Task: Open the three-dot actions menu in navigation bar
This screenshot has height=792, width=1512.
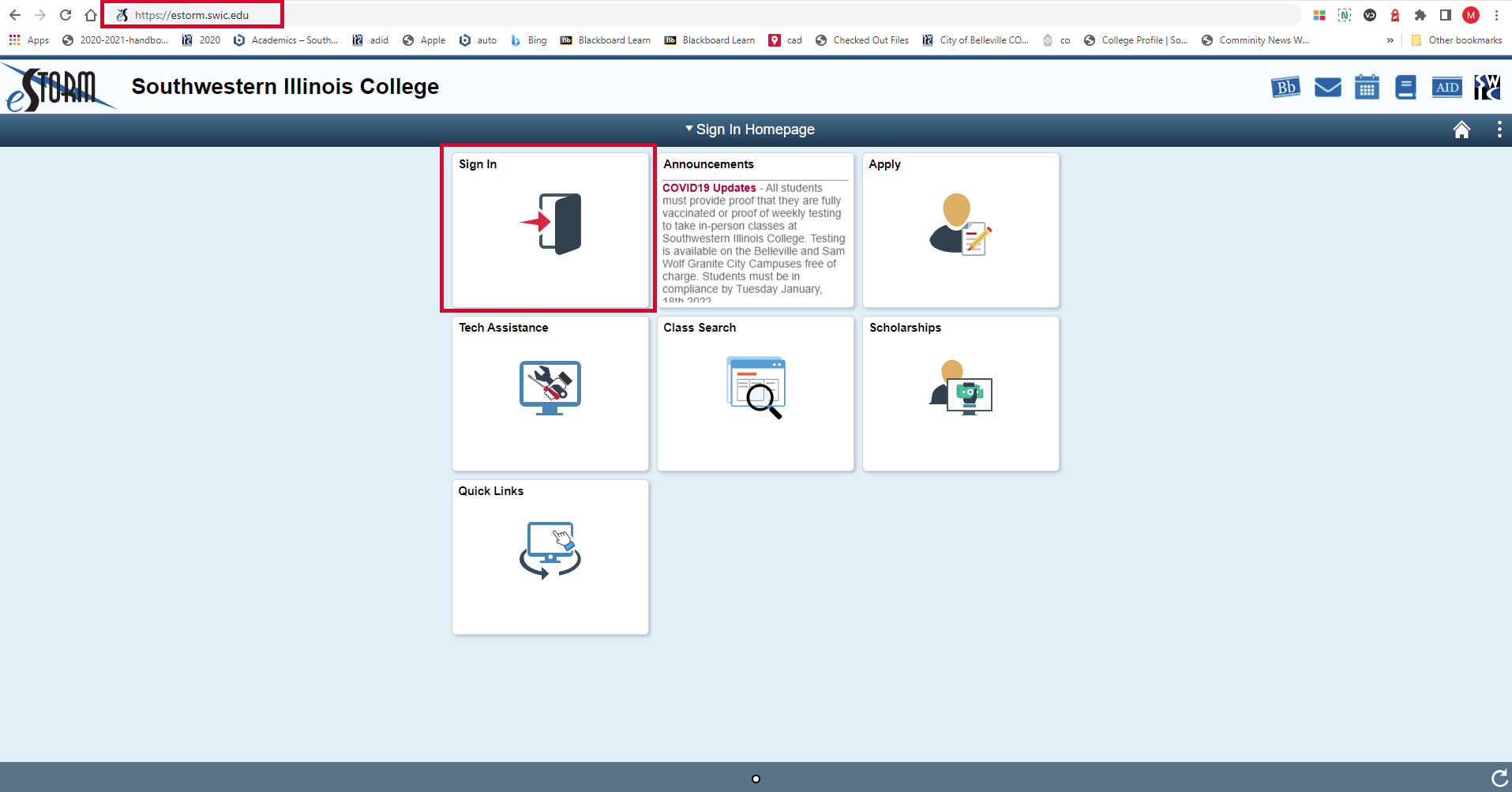Action: (x=1499, y=129)
